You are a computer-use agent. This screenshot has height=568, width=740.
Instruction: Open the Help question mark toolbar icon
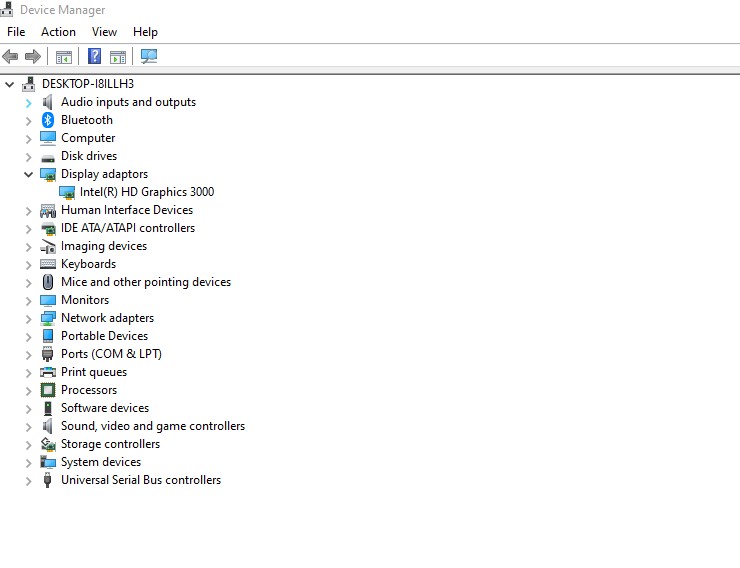coord(94,57)
